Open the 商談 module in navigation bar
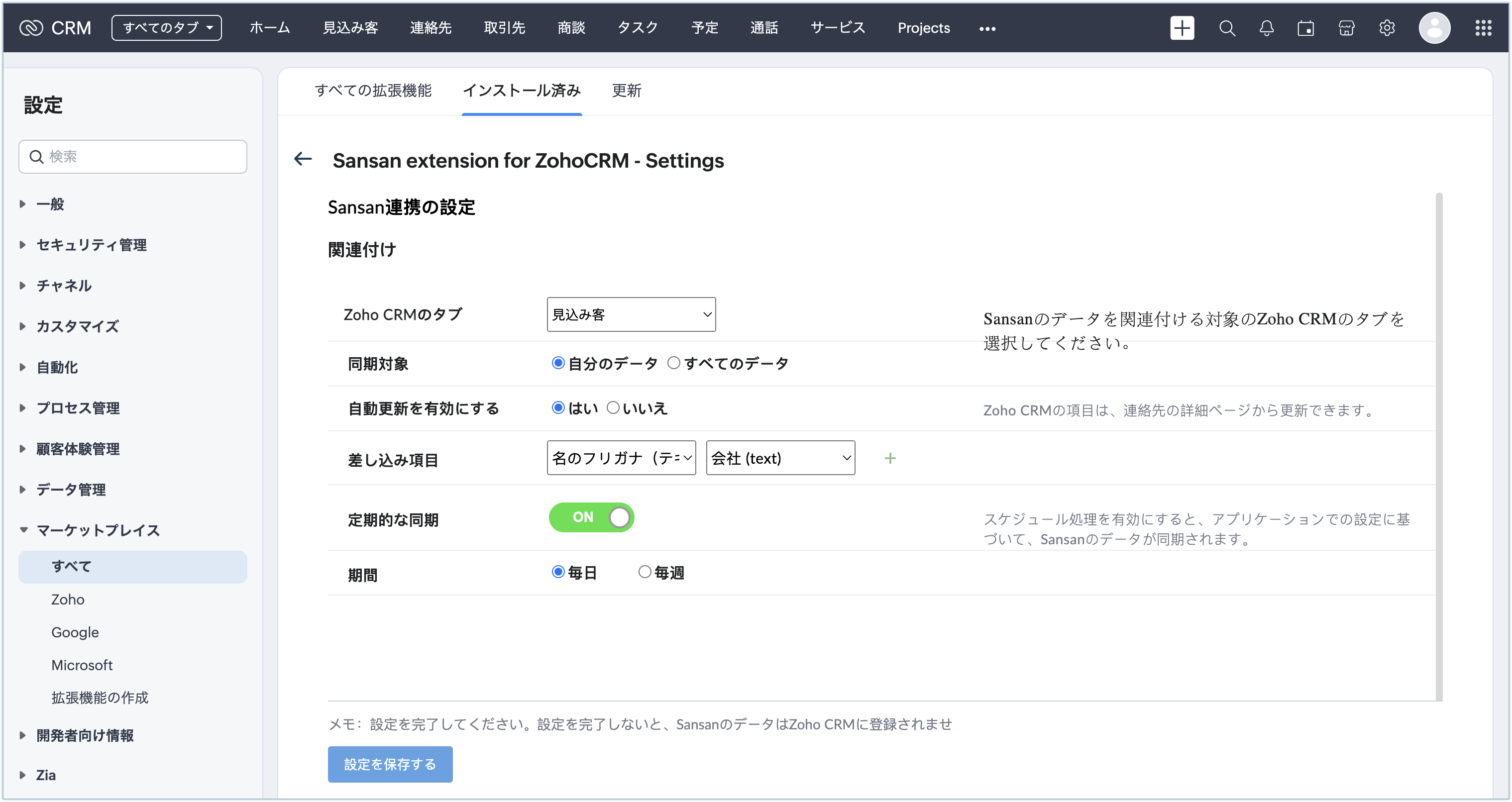This screenshot has height=802, width=1512. click(x=571, y=27)
